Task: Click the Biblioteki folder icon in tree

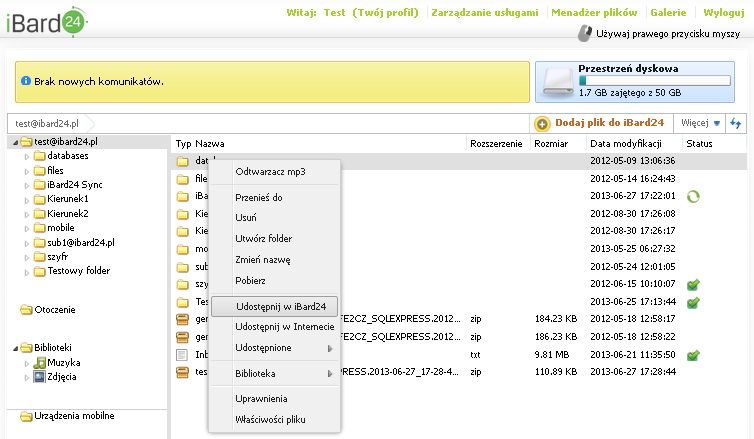Action: [26, 348]
